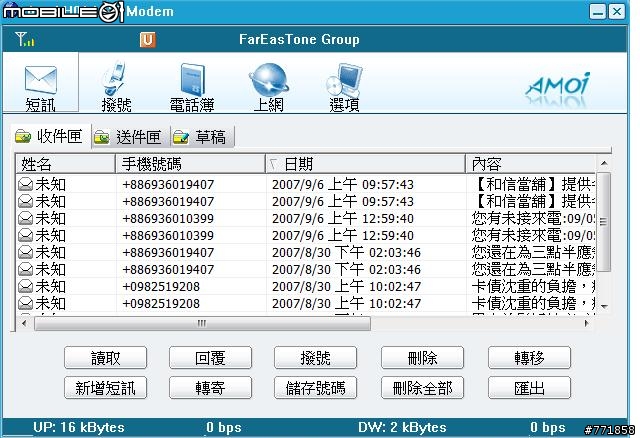The width and height of the screenshot is (640, 438).
Task: Click the vertical scrollbar down arrow
Action: point(604,306)
